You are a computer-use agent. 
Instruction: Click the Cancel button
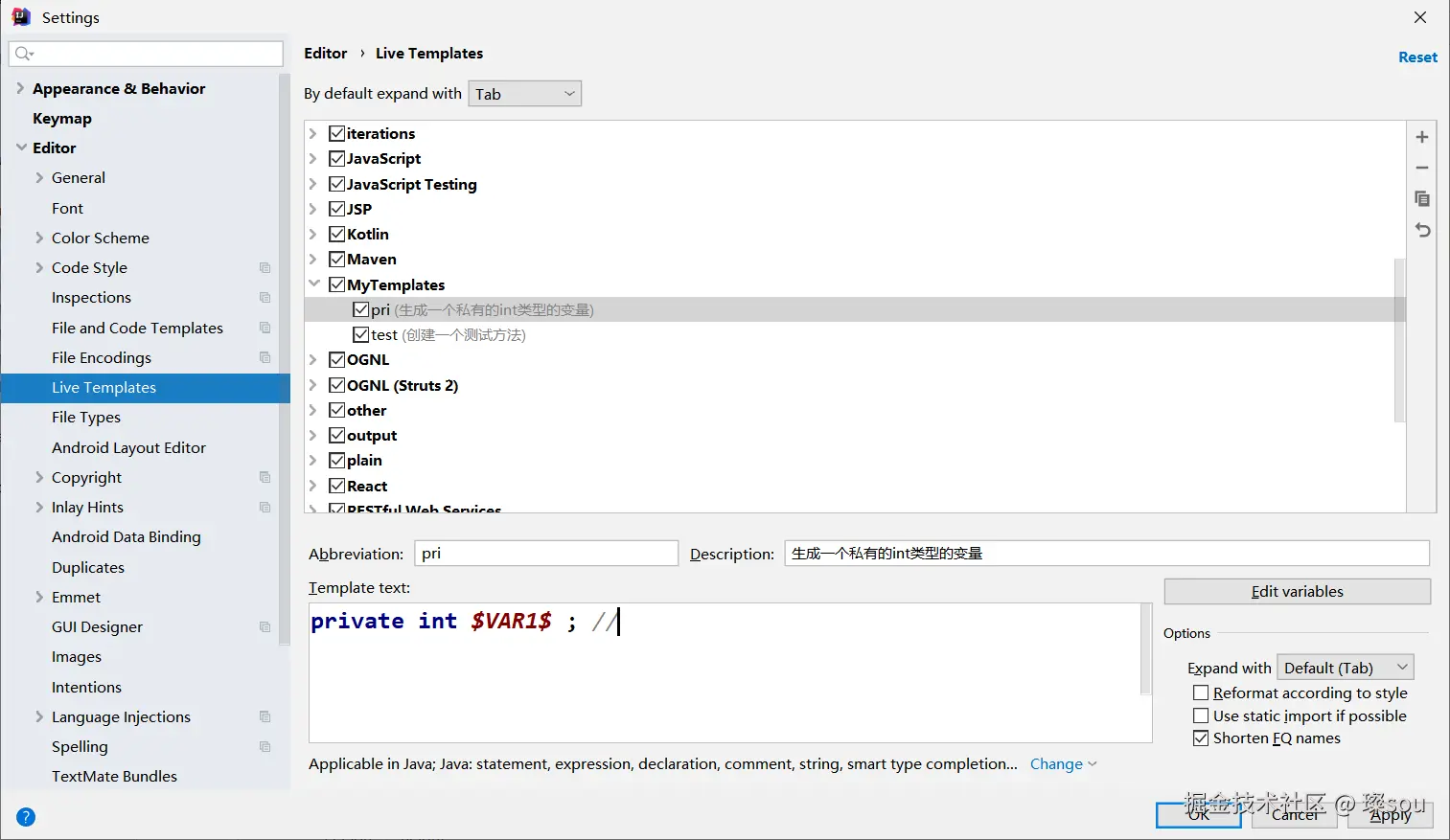[1295, 814]
